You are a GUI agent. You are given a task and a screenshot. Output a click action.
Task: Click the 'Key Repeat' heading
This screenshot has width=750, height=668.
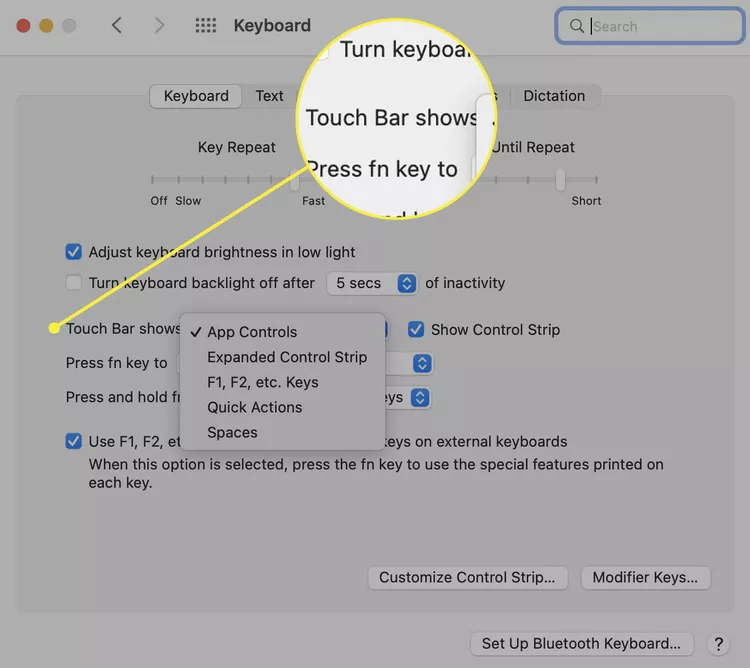pyautogui.click(x=237, y=147)
